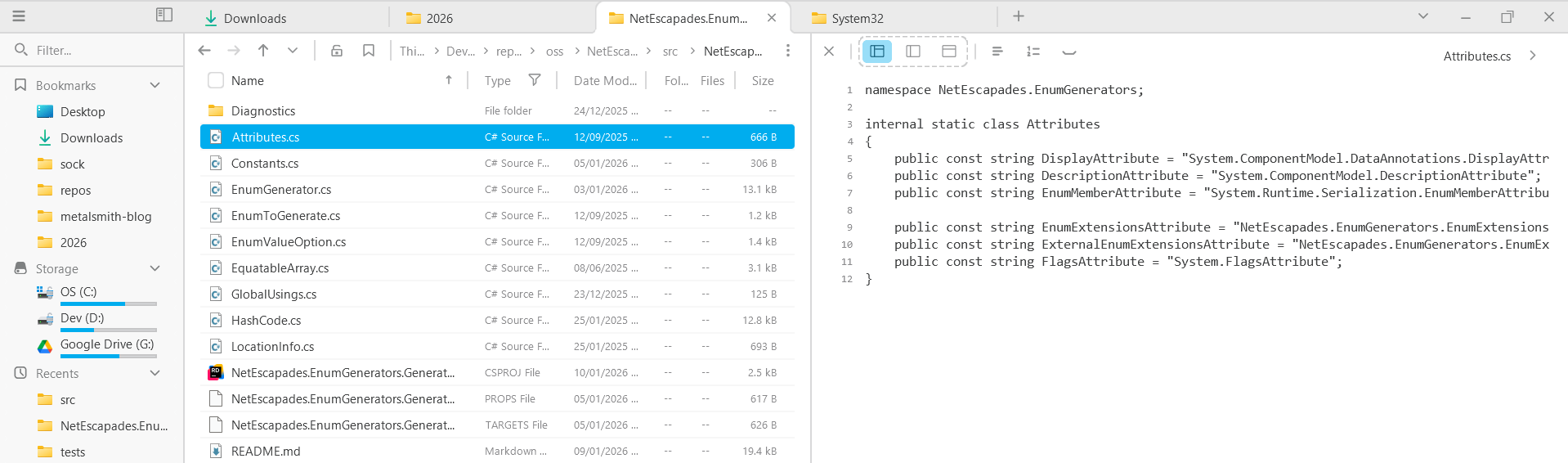The height and width of the screenshot is (463, 1568).
Task: Click the clock icon beside Recents
Action: (21, 373)
